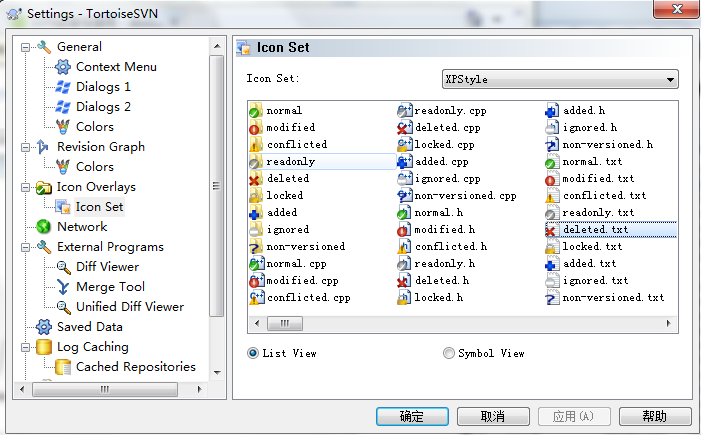The height and width of the screenshot is (435, 701).
Task: Click the added folder overlay icon
Action: [x=255, y=212]
